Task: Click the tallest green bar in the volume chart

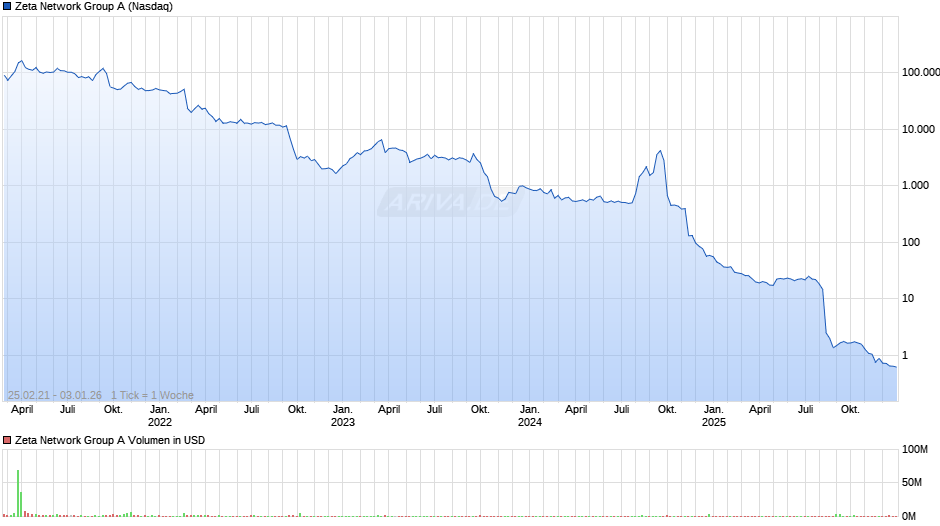Action: coord(18,493)
